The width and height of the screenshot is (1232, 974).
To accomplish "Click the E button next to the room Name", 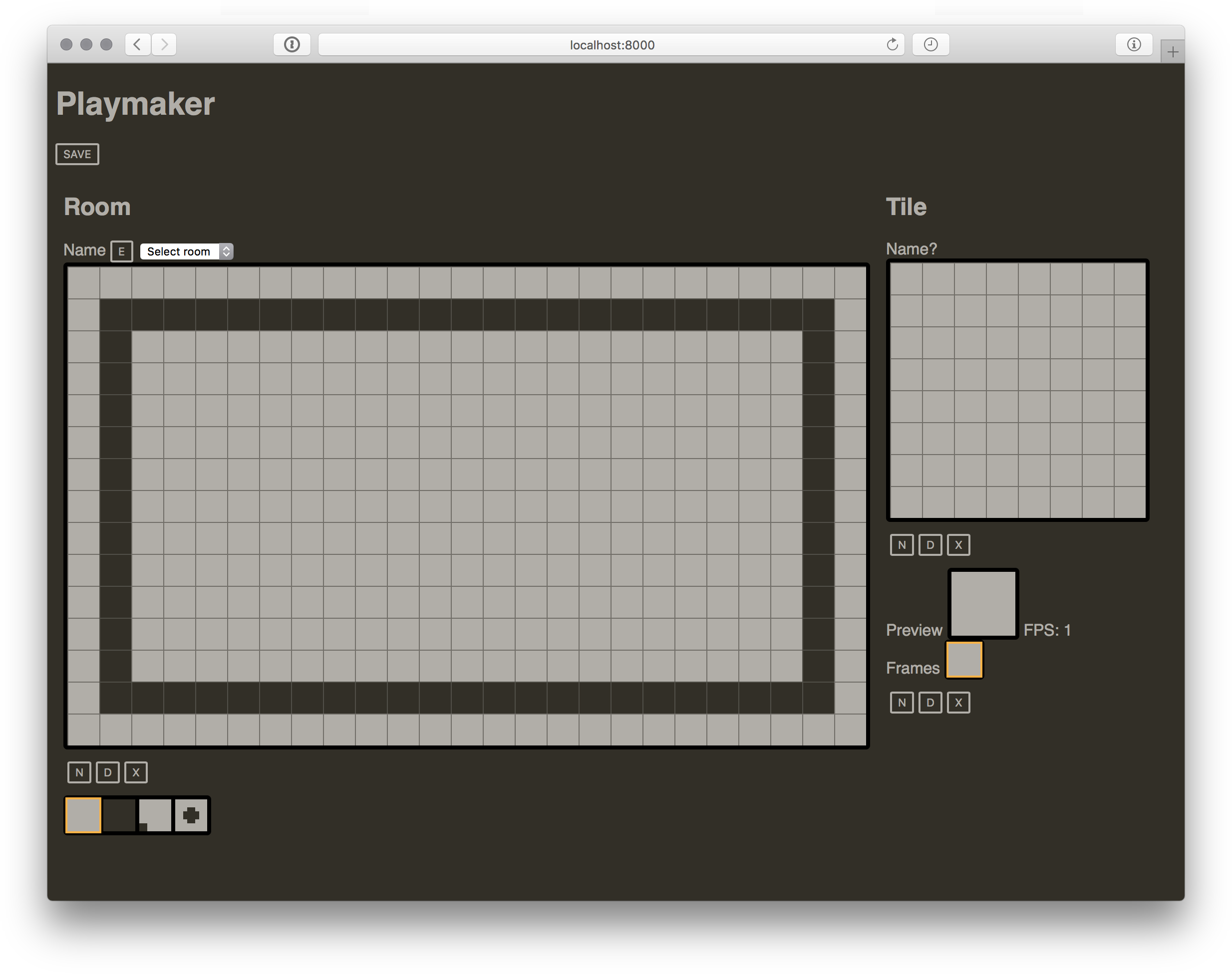I will [121, 251].
